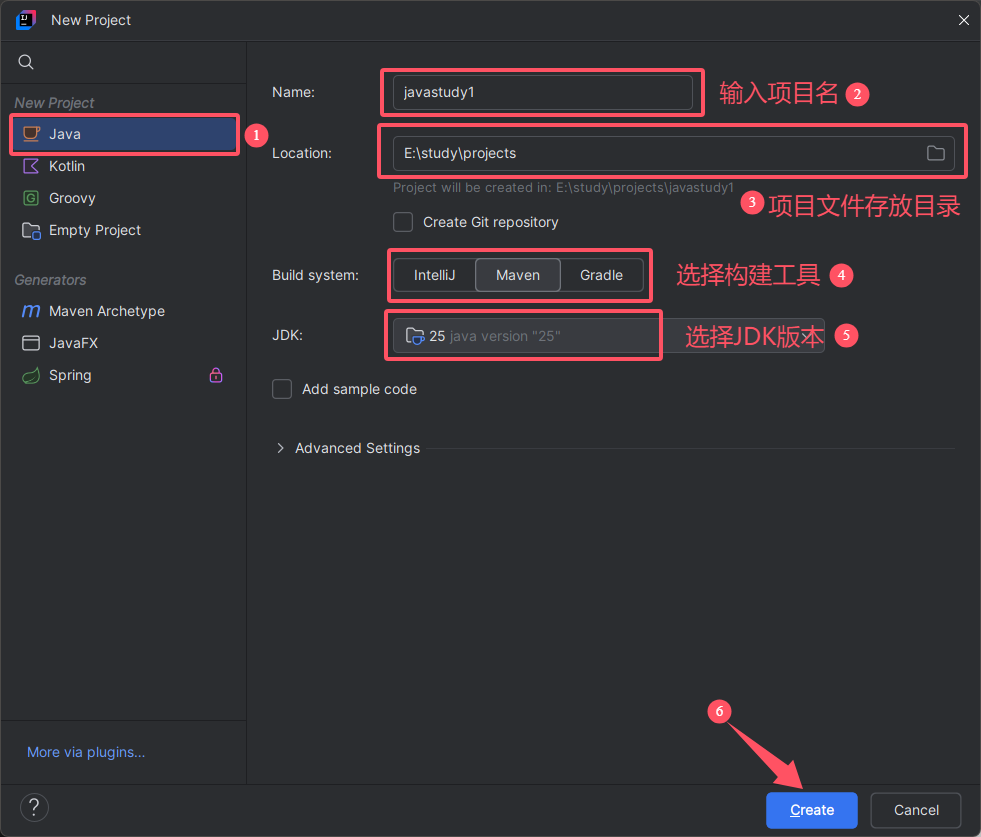The image size is (981, 837).
Task: Enable Create Git repository checkbox
Action: click(x=403, y=222)
